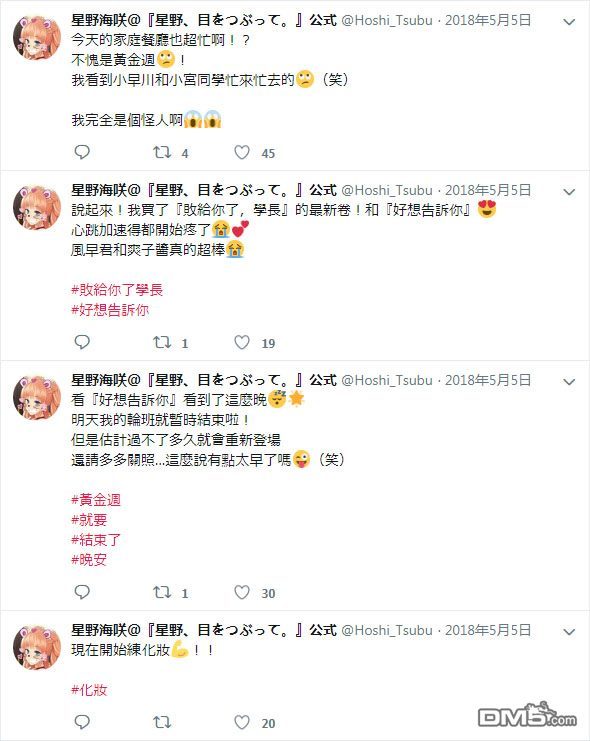This screenshot has height=741, width=590.
Task: Open the #黃金週 hashtag
Action: 96,500
